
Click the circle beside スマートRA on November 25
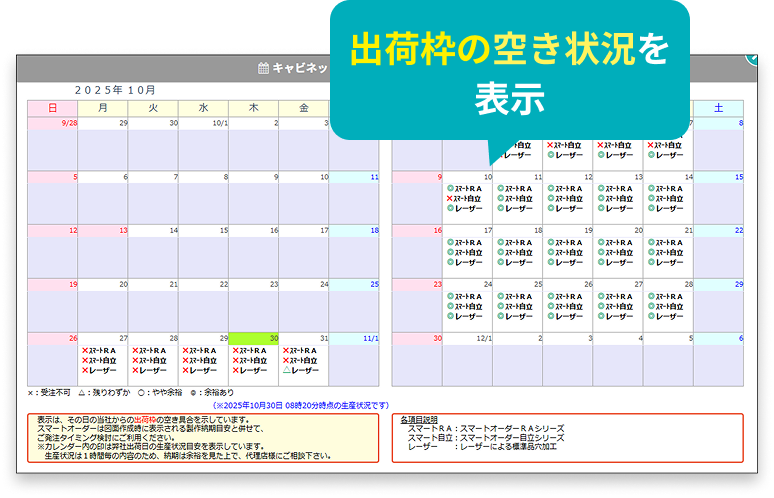[501, 296]
